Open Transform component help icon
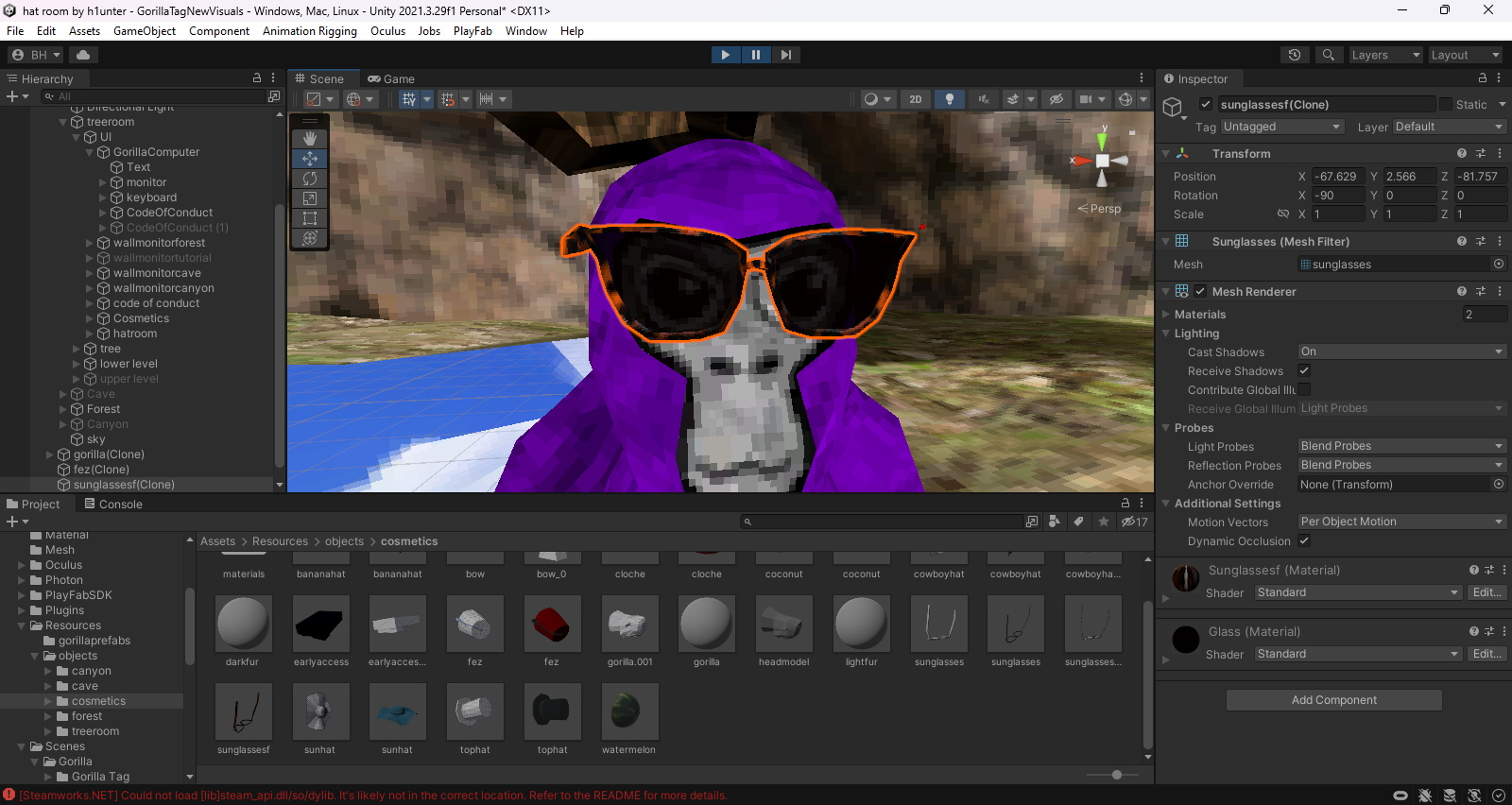This screenshot has height=805, width=1512. [1462, 153]
